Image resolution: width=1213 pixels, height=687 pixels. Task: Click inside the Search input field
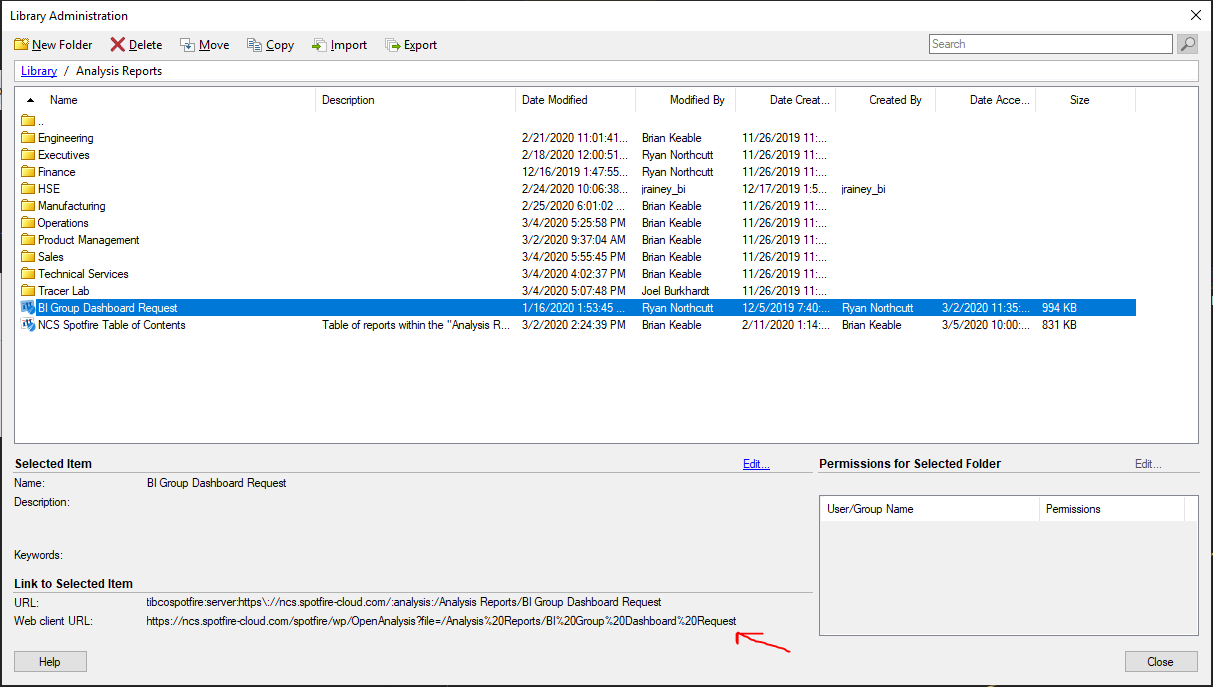click(x=1049, y=44)
